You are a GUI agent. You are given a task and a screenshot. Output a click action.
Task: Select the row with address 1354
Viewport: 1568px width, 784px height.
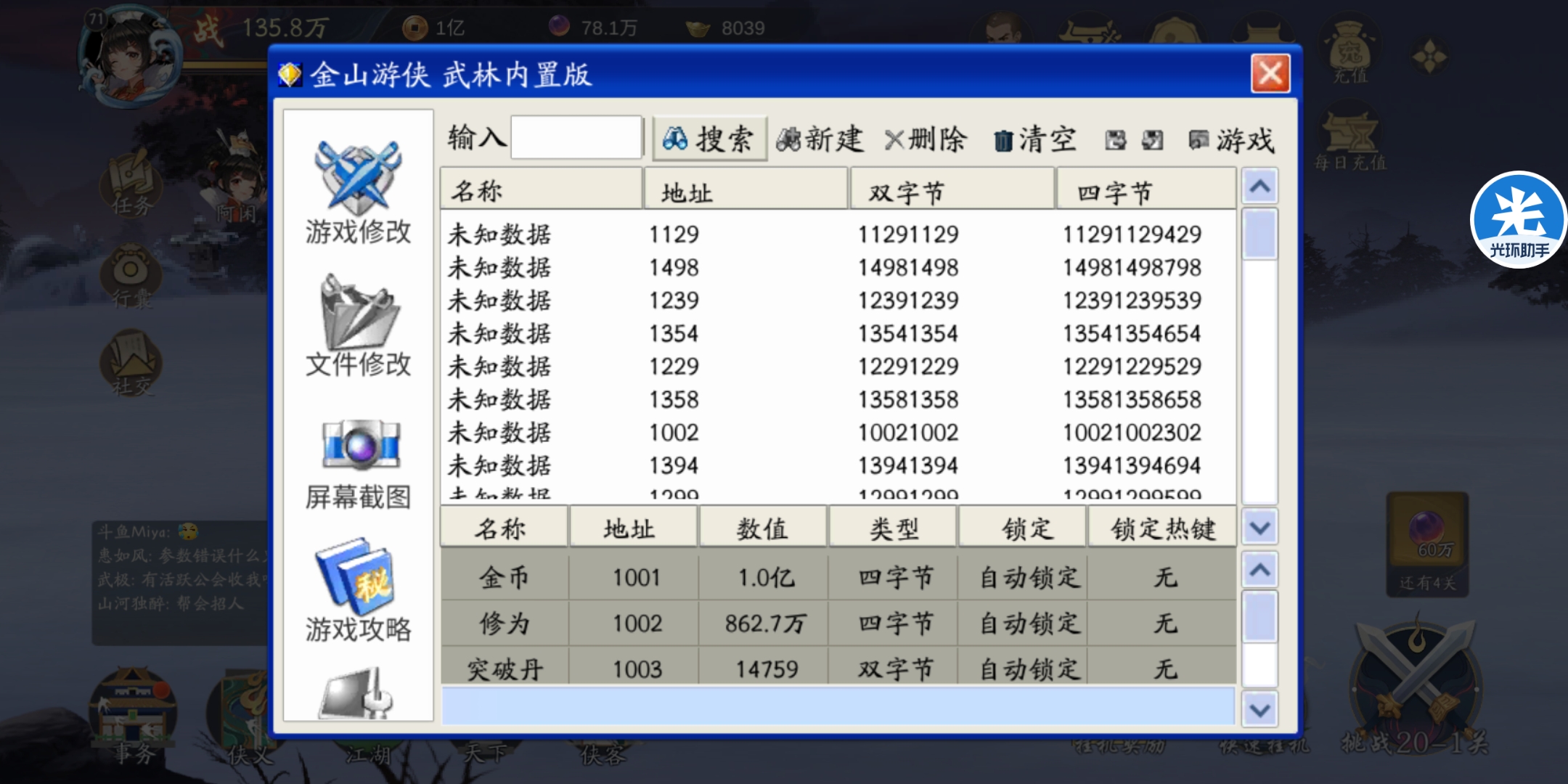(838, 333)
